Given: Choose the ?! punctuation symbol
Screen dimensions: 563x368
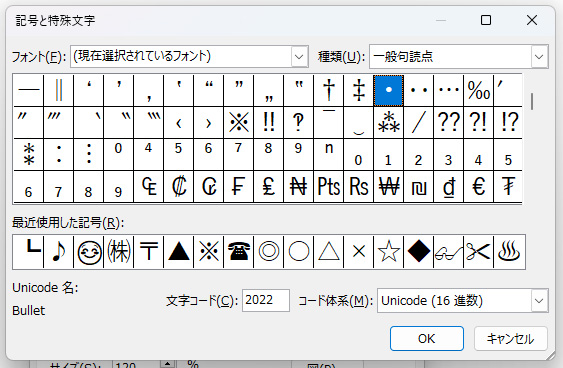Looking at the screenshot, I should (x=479, y=122).
